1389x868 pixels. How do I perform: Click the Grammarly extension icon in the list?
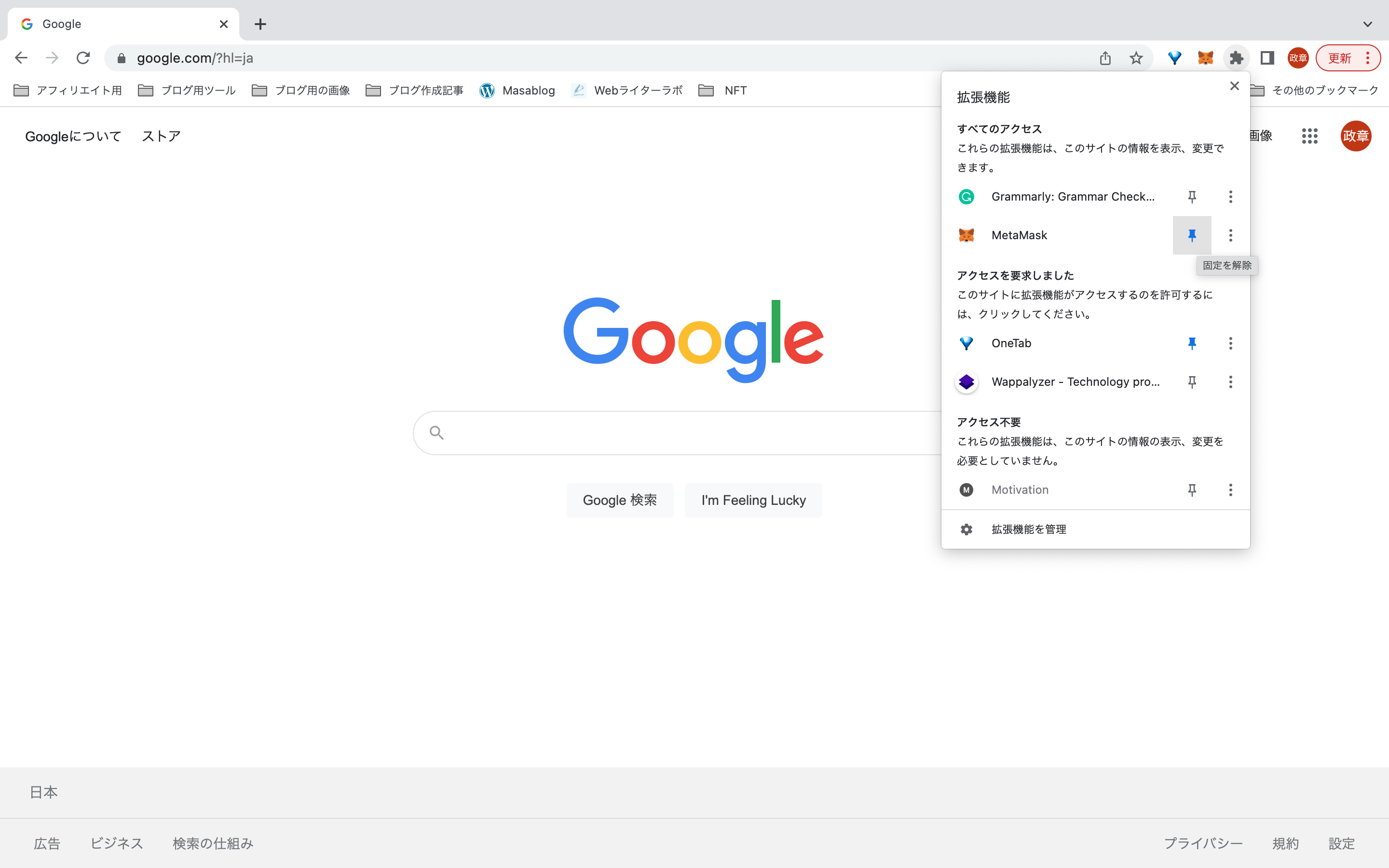click(x=967, y=197)
